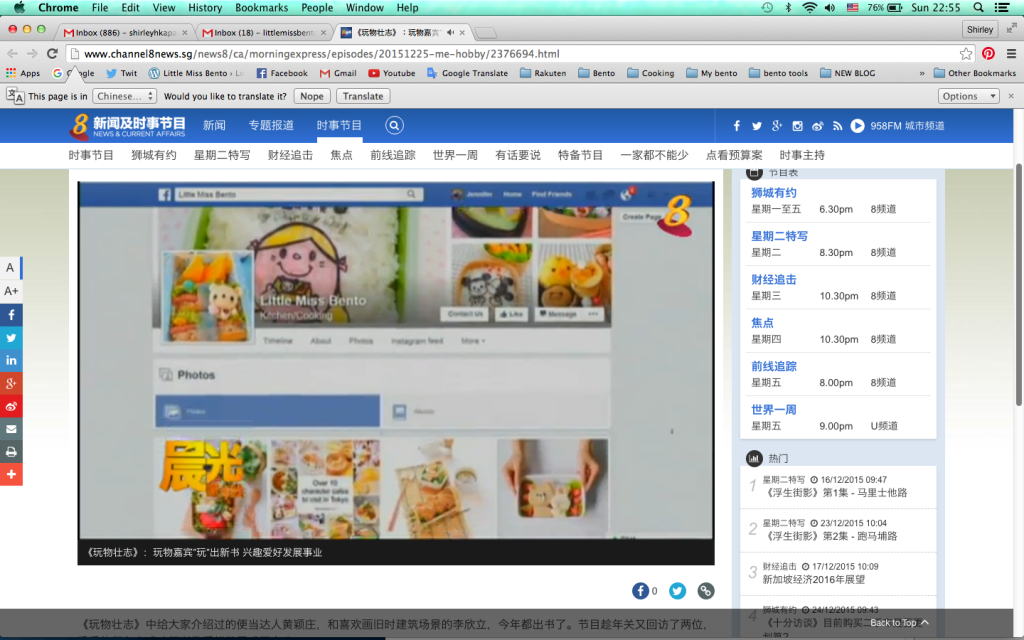Open the History menu
The height and width of the screenshot is (640, 1024).
[205, 7]
